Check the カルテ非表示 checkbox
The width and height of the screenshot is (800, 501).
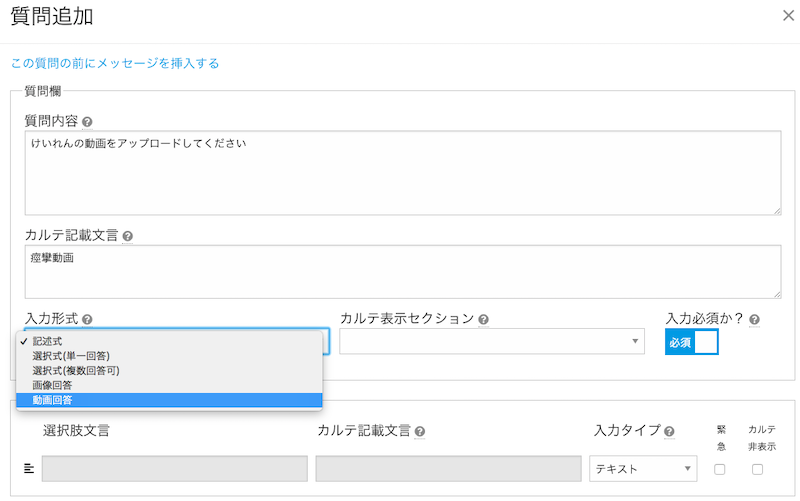point(757,469)
